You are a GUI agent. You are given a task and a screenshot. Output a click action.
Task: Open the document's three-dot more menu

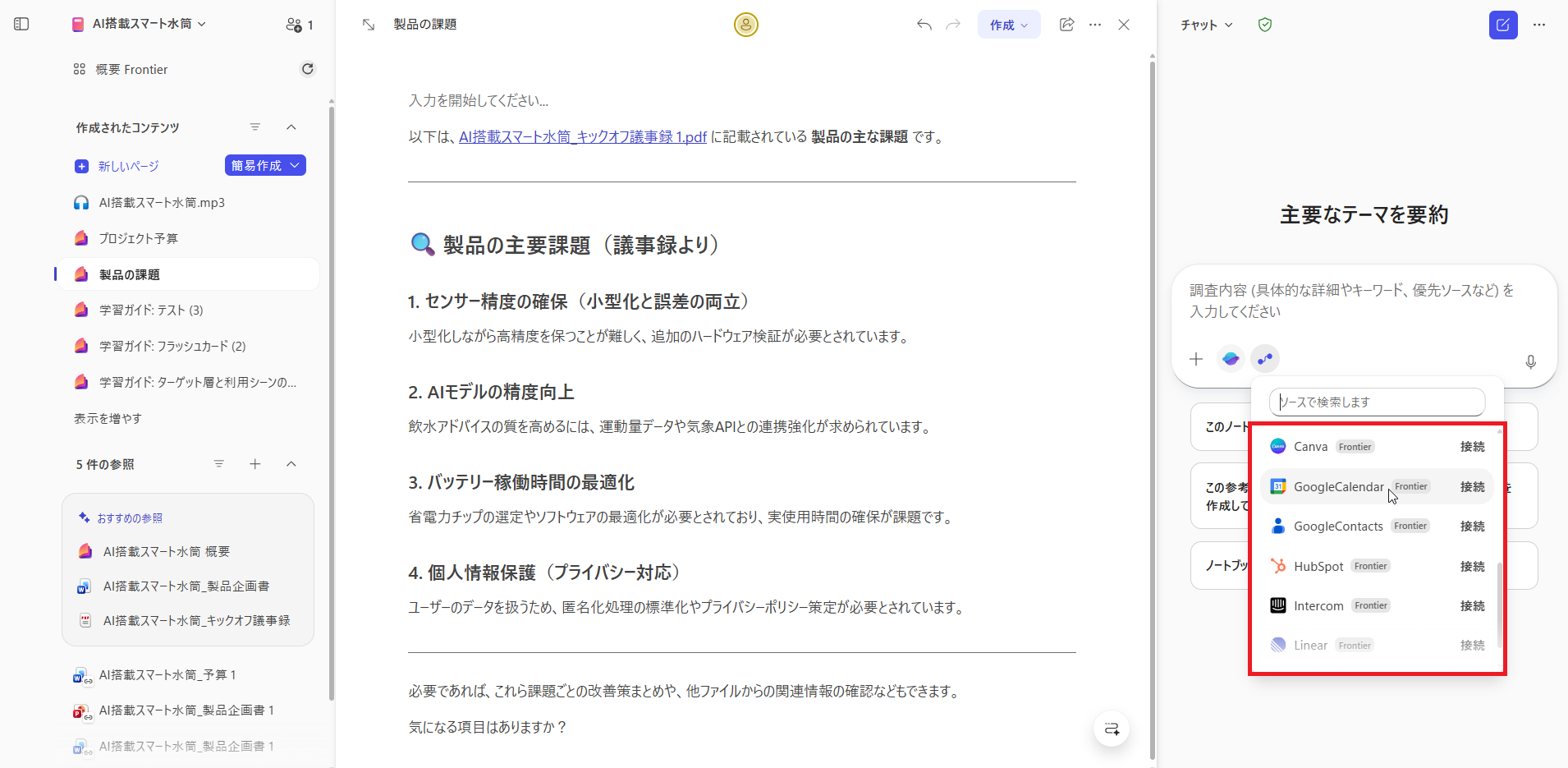tap(1095, 25)
